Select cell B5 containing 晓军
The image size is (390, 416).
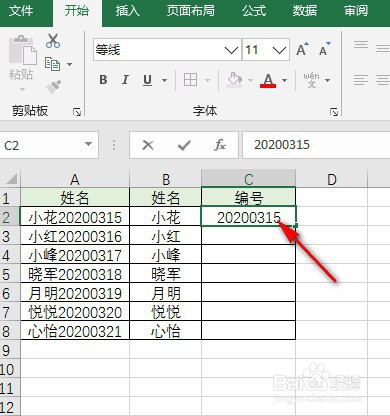166,274
